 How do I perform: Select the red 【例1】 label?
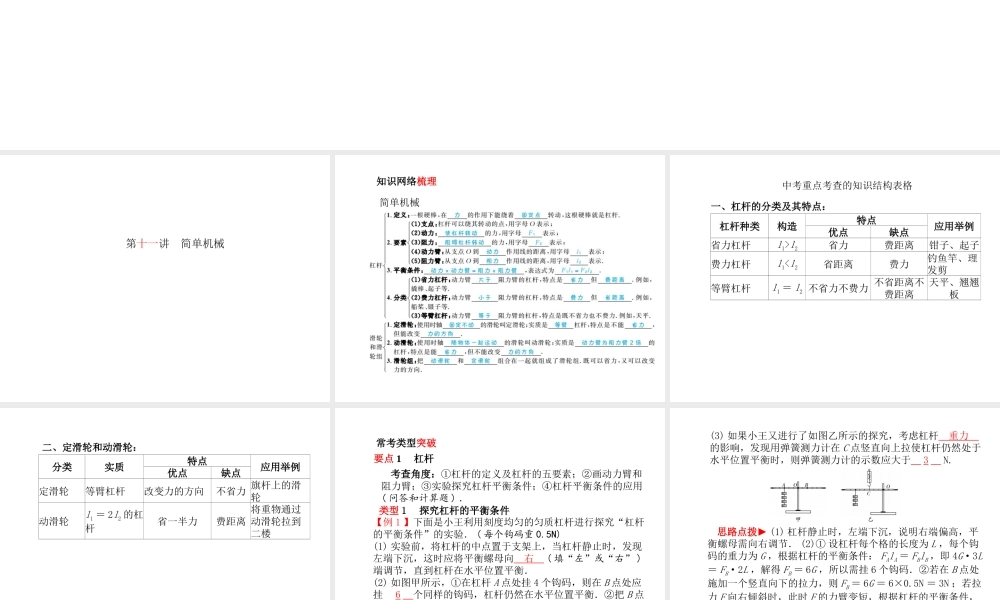392,522
